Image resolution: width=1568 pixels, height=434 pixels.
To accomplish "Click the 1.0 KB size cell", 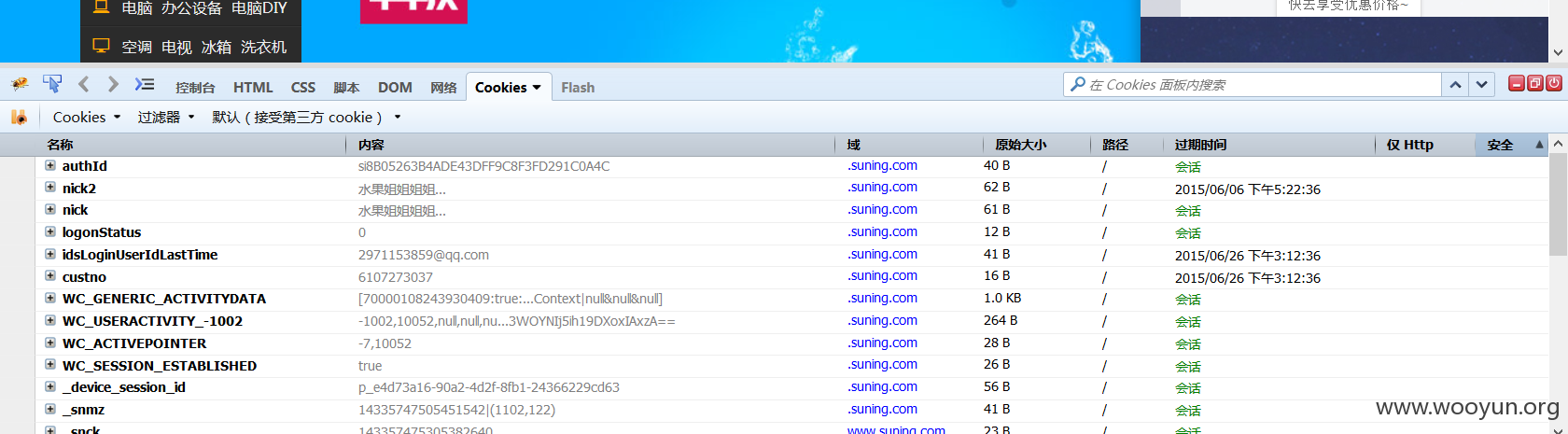I will pyautogui.click(x=1002, y=298).
